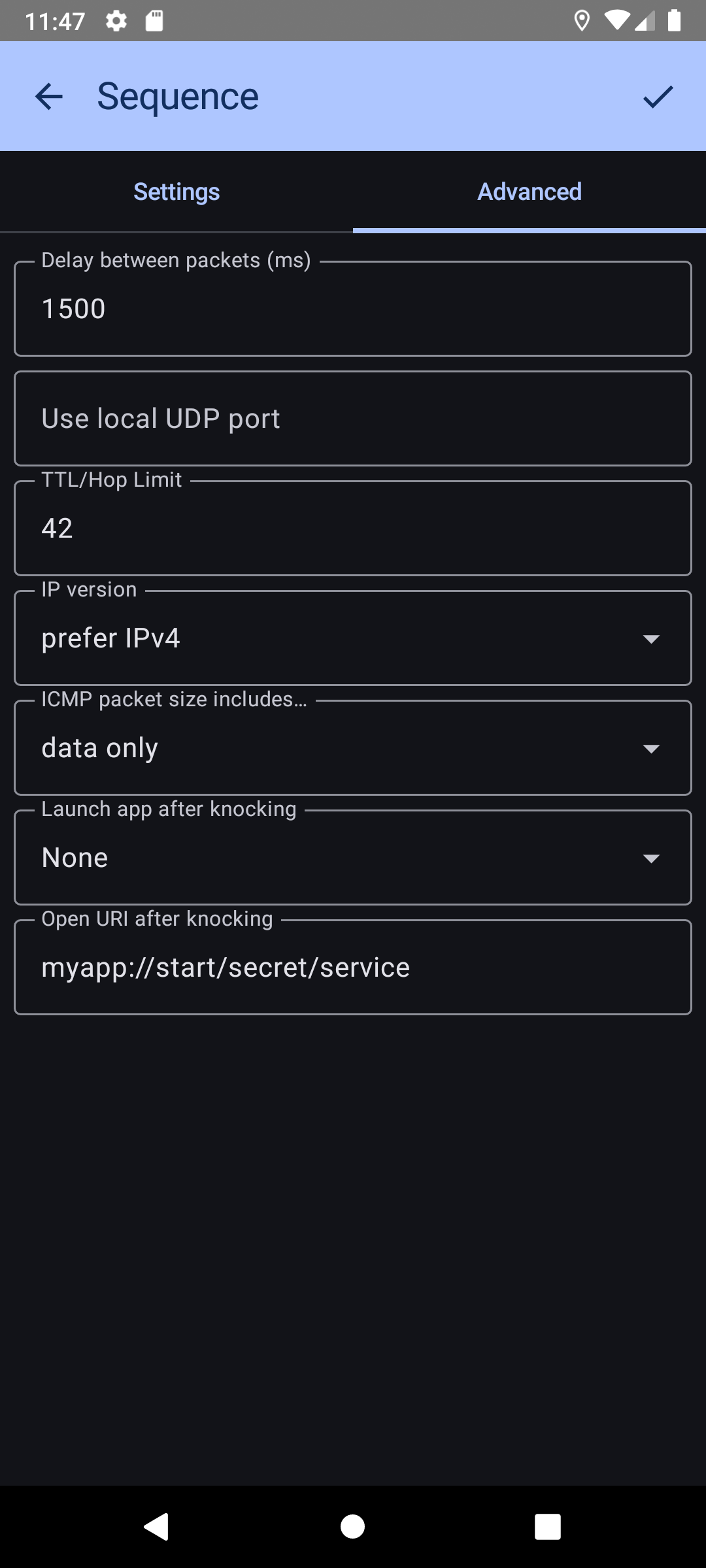The width and height of the screenshot is (706, 1568).
Task: Tap the SD card status icon
Action: pyautogui.click(x=154, y=21)
